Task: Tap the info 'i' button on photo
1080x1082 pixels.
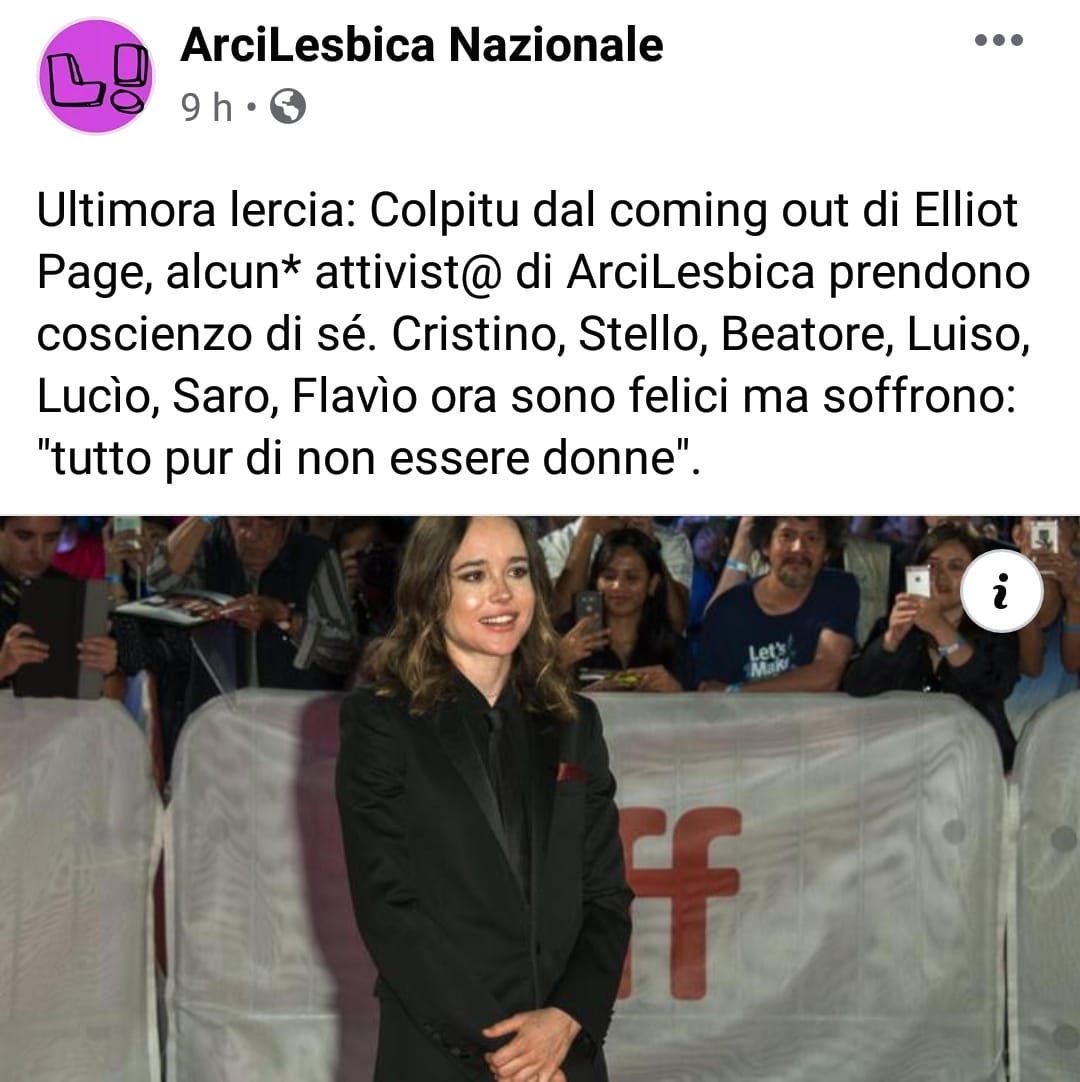Action: pos(1001,592)
